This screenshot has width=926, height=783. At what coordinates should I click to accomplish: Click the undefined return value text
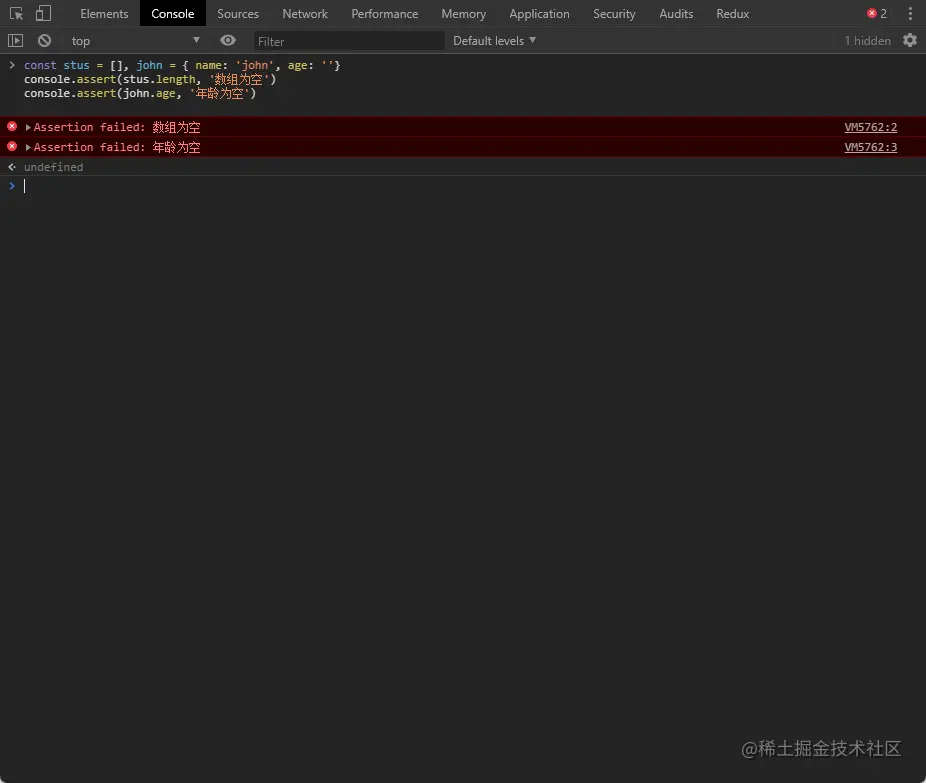pos(53,167)
